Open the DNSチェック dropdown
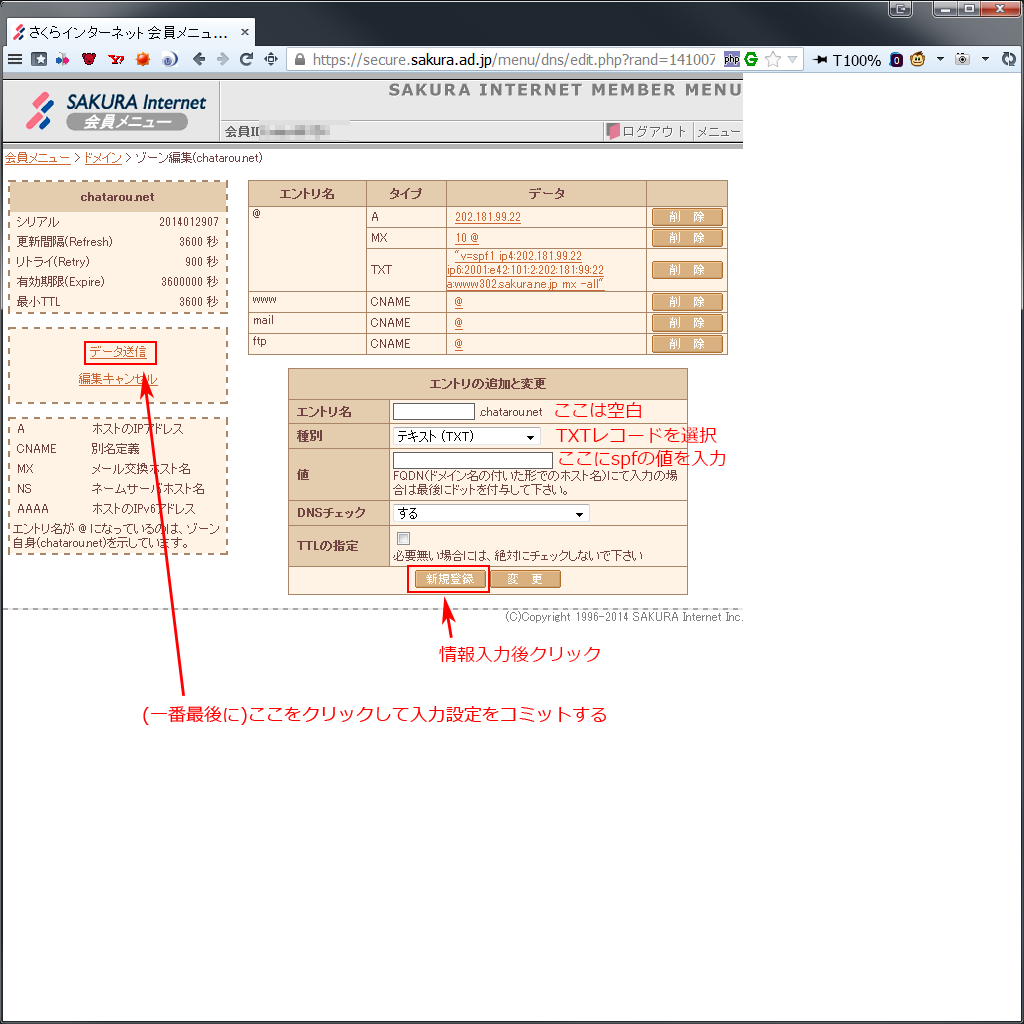Image resolution: width=1024 pixels, height=1024 pixels. (x=490, y=513)
